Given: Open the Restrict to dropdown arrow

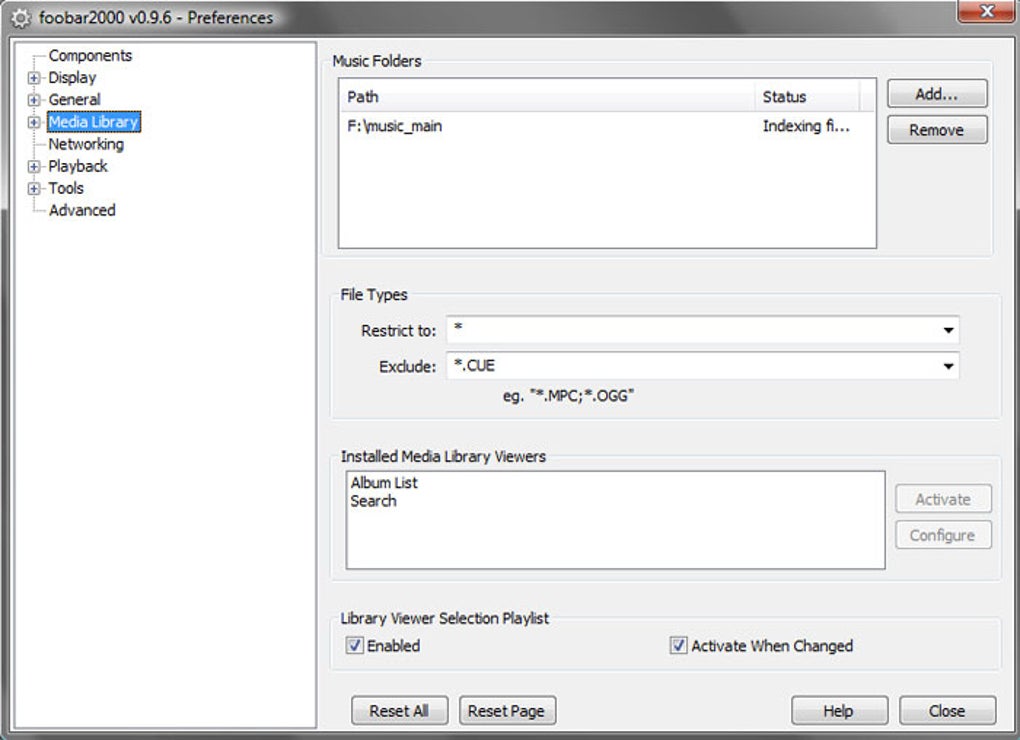Looking at the screenshot, I should click(x=948, y=330).
